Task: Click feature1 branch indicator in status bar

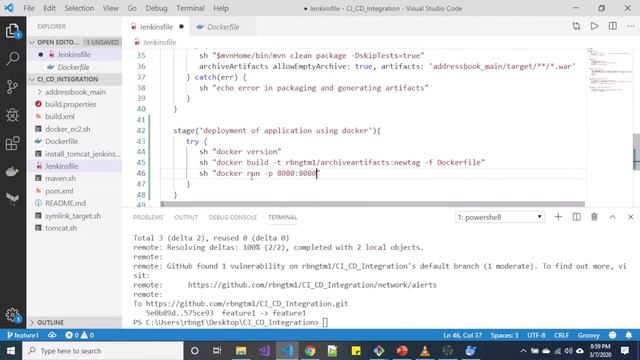Action: (x=23, y=335)
